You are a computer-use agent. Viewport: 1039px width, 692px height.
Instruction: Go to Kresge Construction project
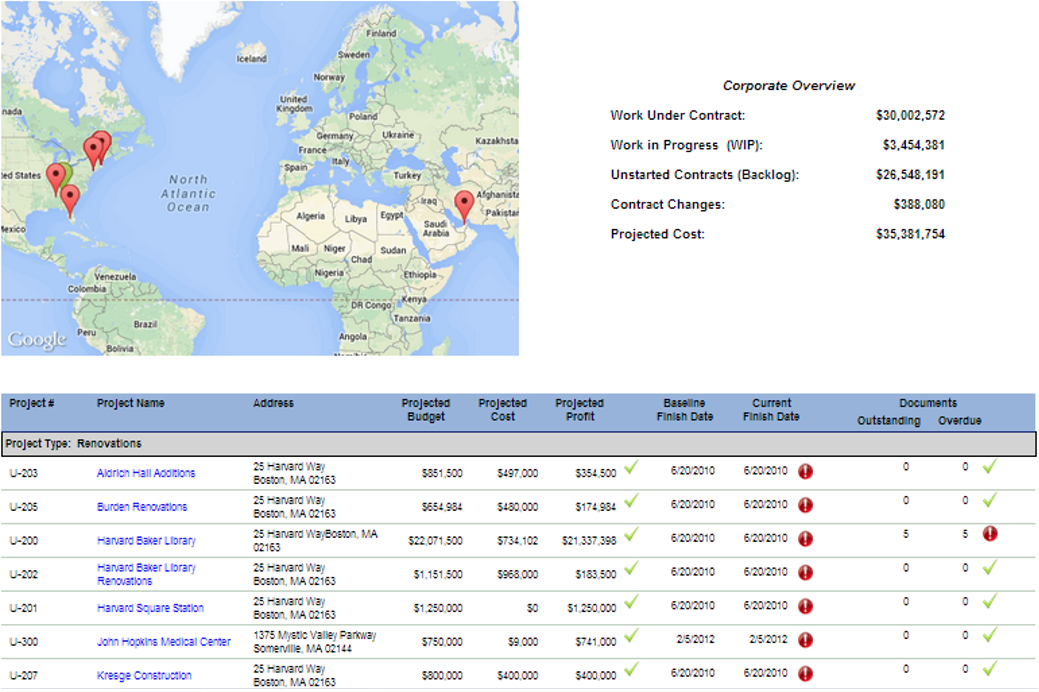coord(144,676)
